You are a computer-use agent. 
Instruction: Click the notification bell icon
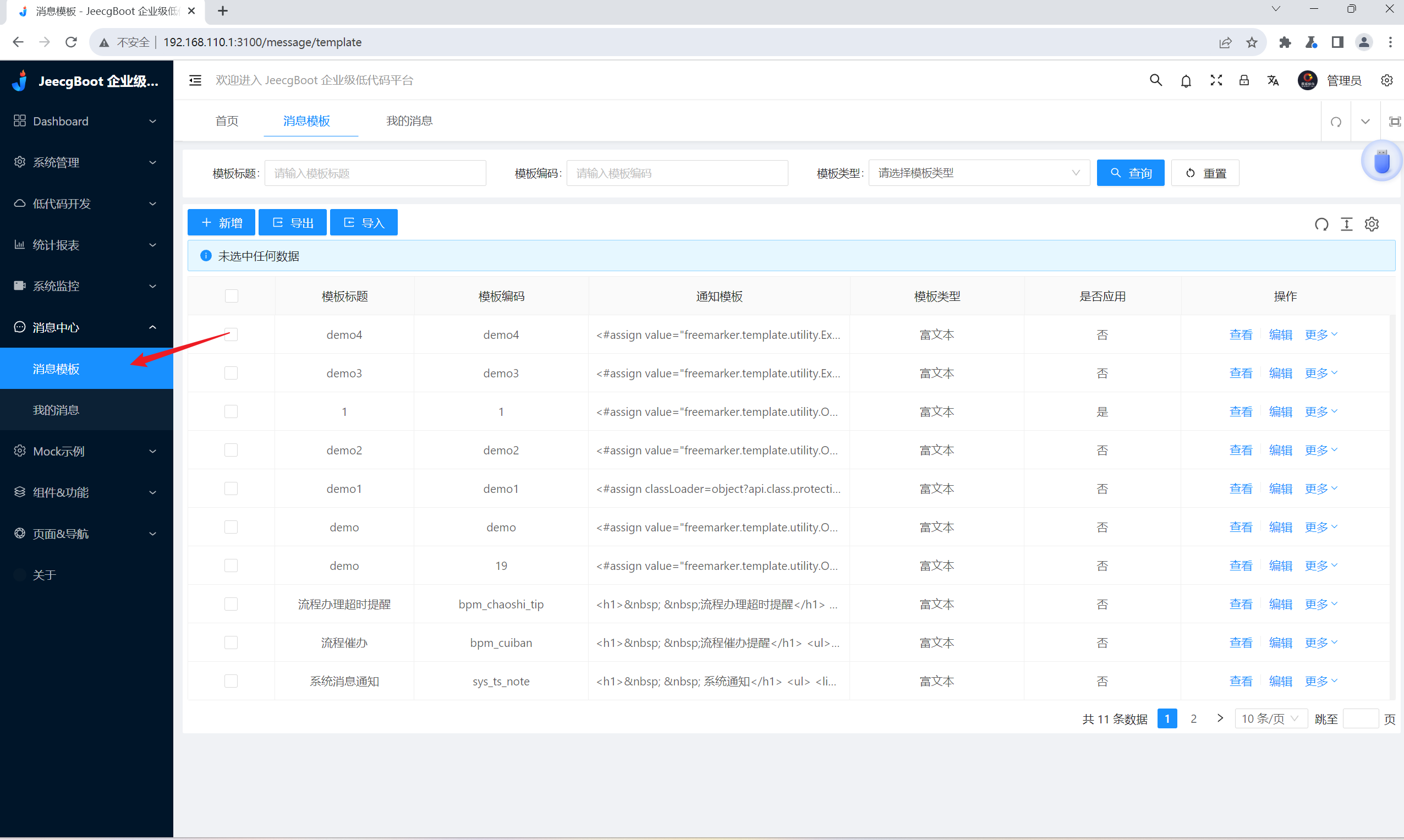click(1186, 80)
